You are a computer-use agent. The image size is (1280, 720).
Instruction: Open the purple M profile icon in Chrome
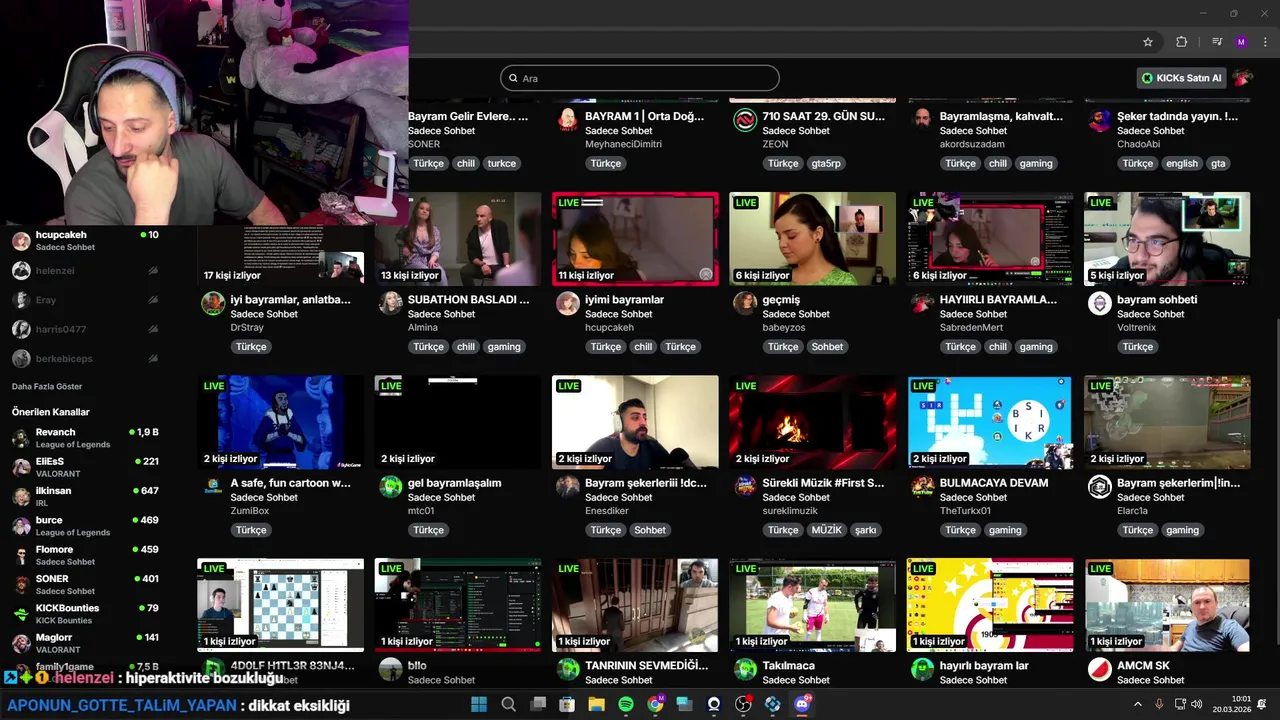[1241, 42]
